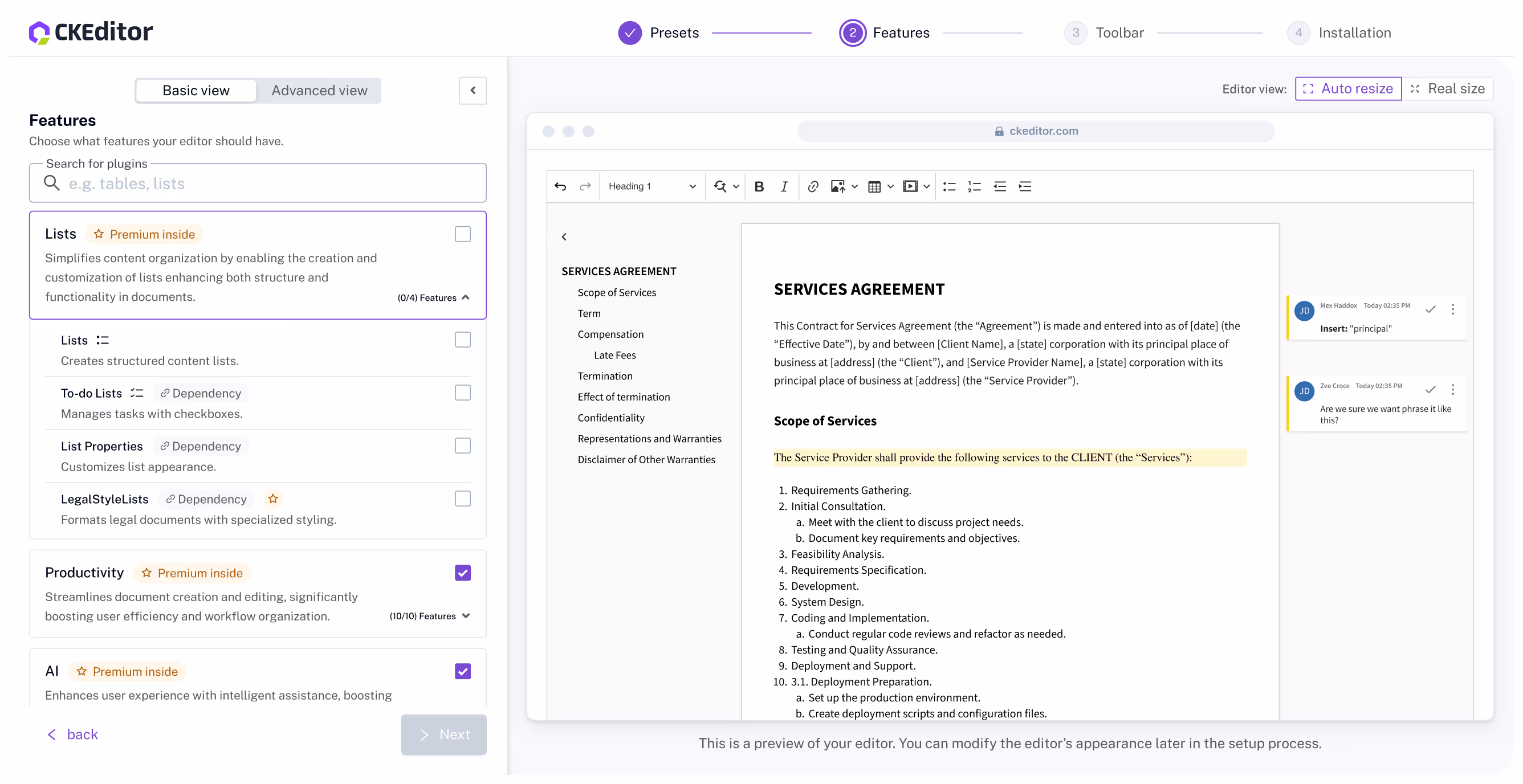Screen dimensions: 1523x784
Task: Toggle italic formatting in editor toolbar
Action: pyautogui.click(x=784, y=187)
